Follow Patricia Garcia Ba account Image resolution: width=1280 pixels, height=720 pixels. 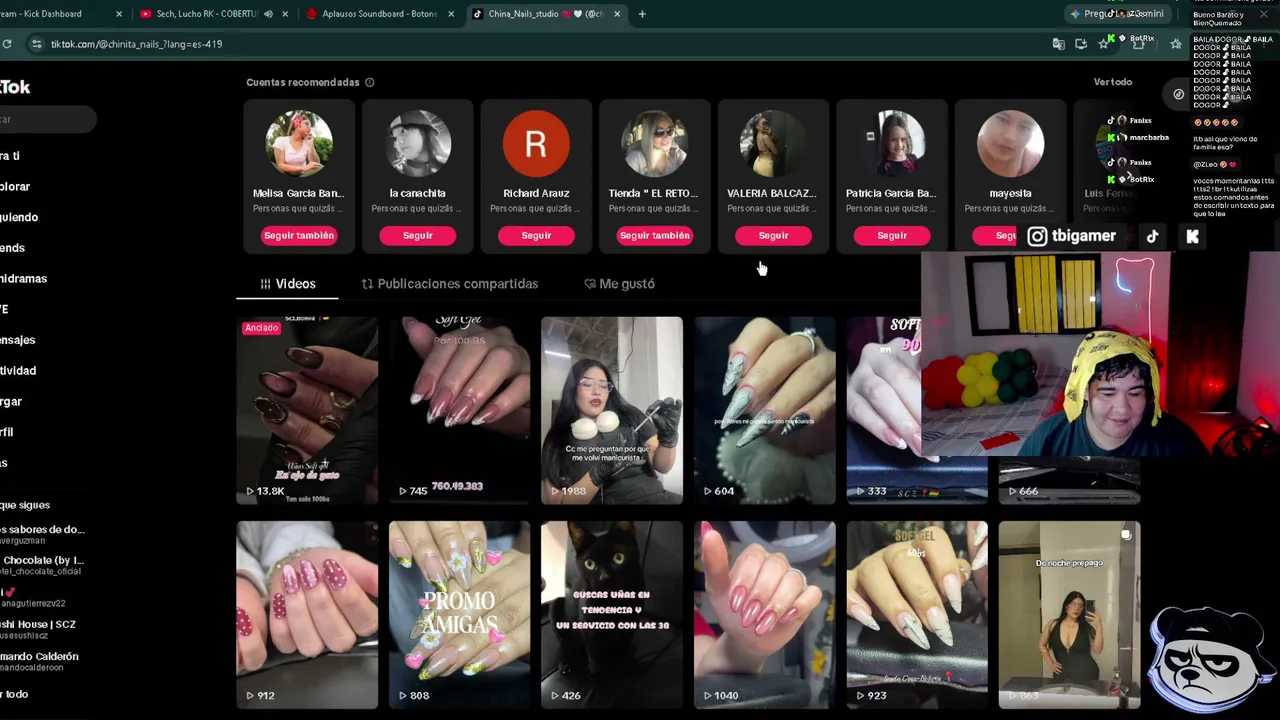coord(892,235)
